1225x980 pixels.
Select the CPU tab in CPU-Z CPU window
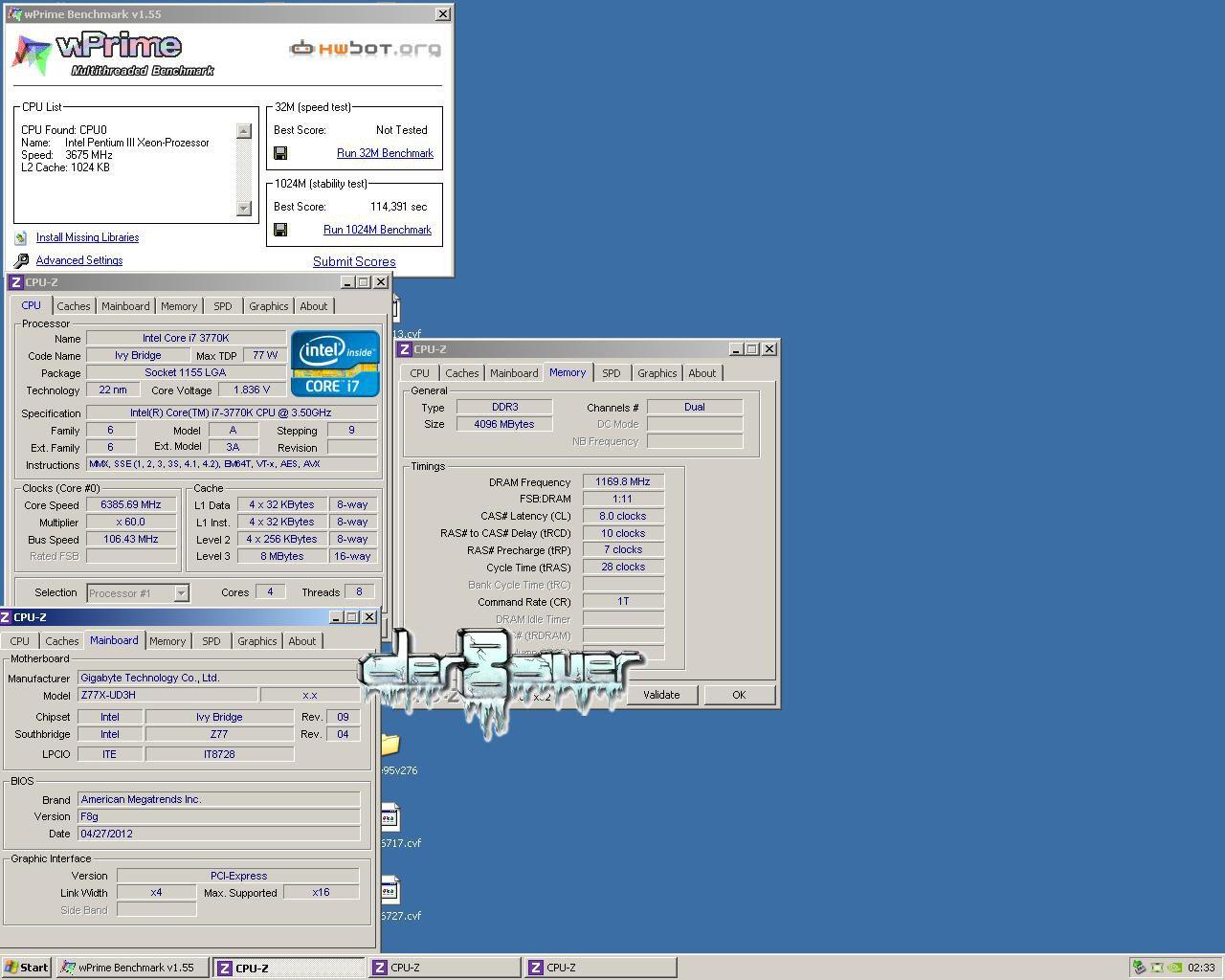point(31,305)
